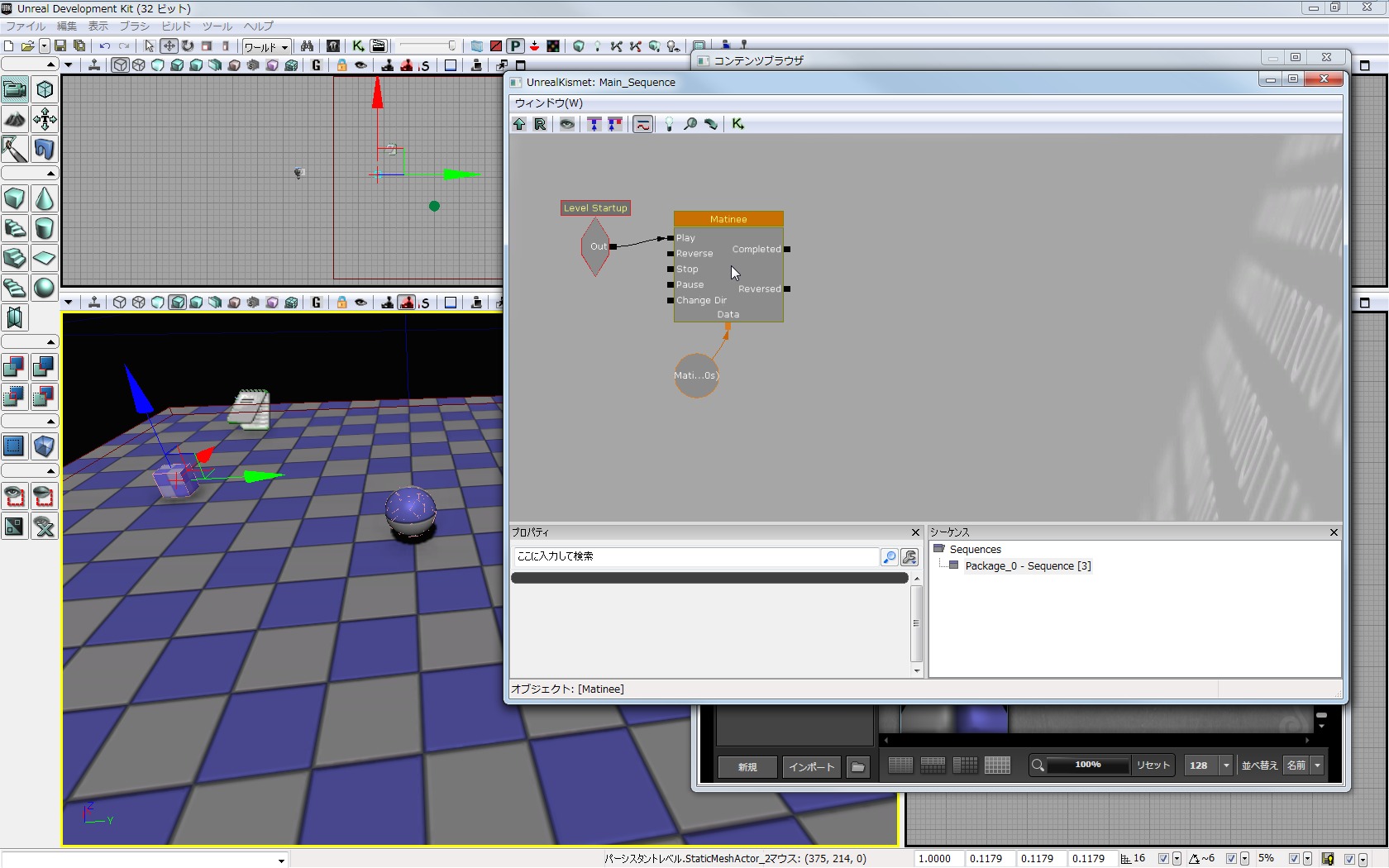This screenshot has height=868, width=1389.
Task: Click the Save floppy disk icon
Action: click(x=60, y=46)
